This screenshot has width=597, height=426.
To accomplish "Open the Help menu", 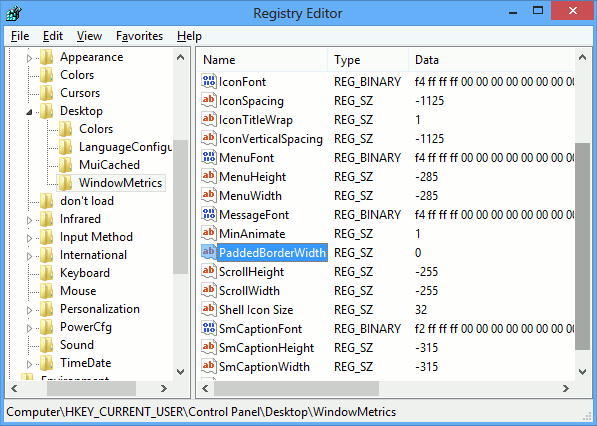I will pyautogui.click(x=189, y=36).
